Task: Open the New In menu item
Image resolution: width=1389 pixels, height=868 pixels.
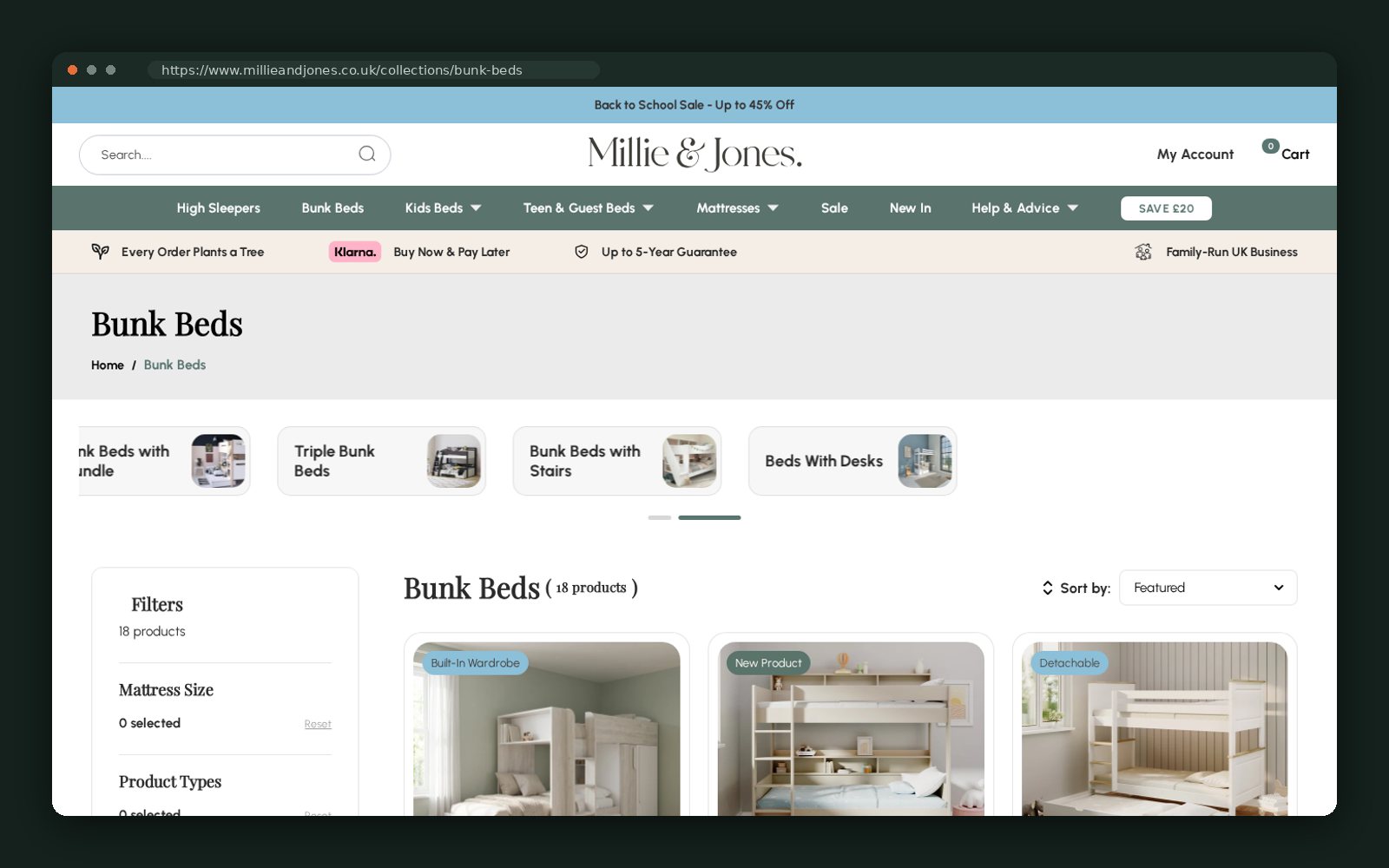Action: tap(910, 208)
